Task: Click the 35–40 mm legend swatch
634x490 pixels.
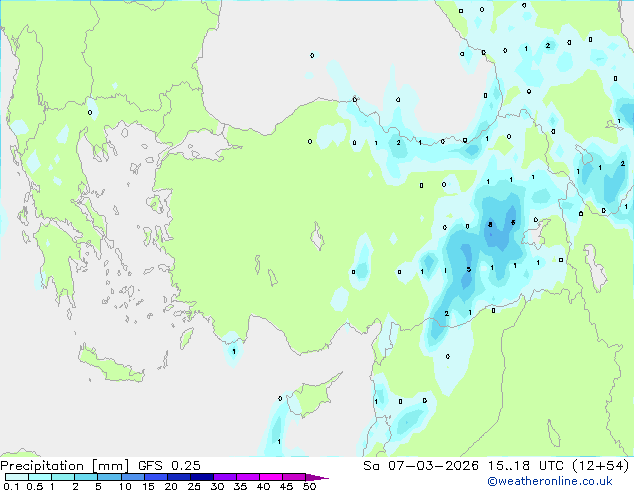Action: tap(247, 477)
